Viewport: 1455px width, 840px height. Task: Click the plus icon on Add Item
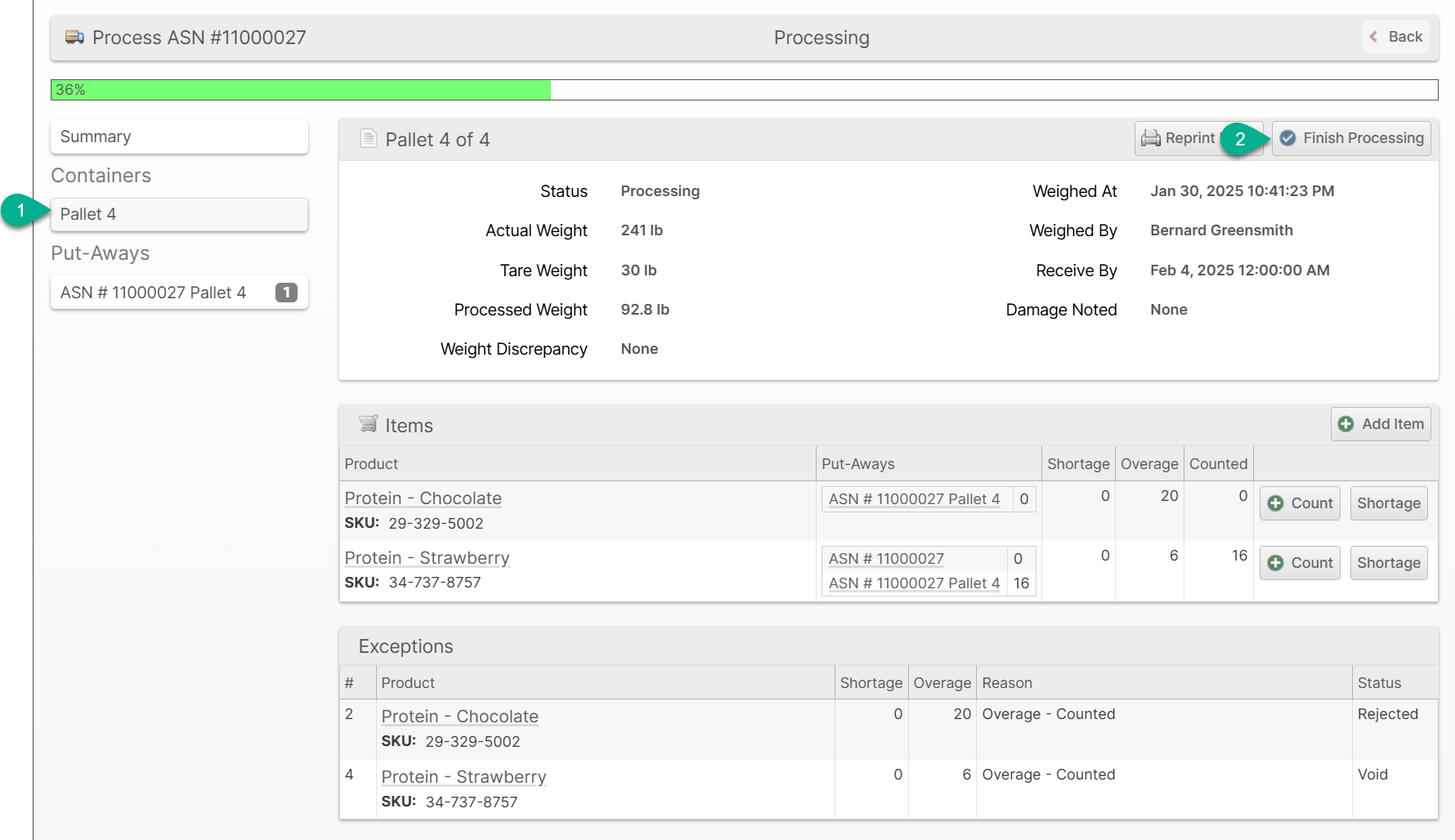(x=1345, y=424)
